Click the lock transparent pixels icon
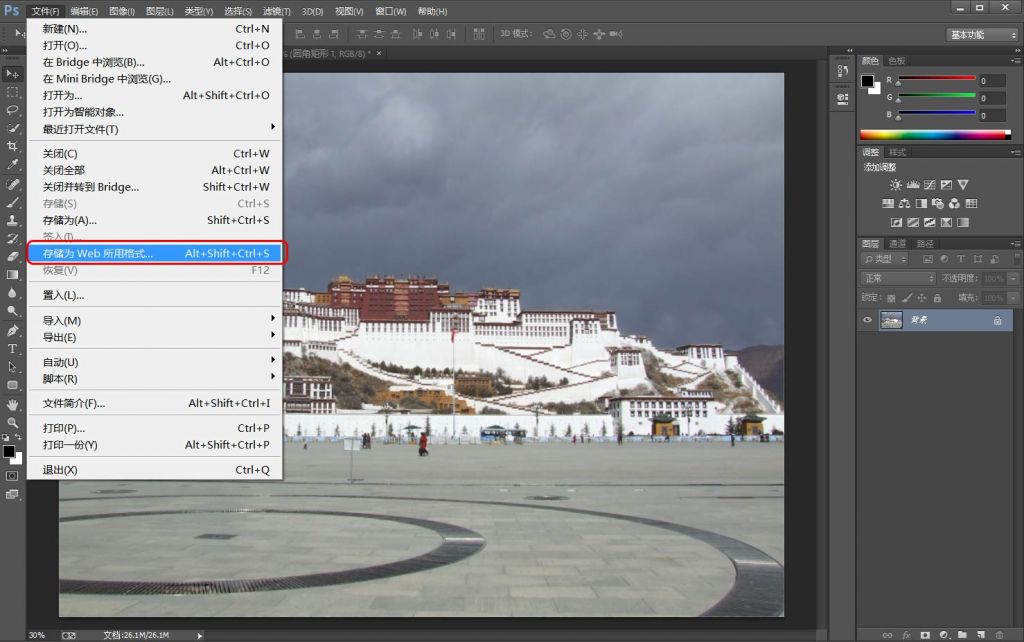Image resolution: width=1024 pixels, height=642 pixels. 890,297
